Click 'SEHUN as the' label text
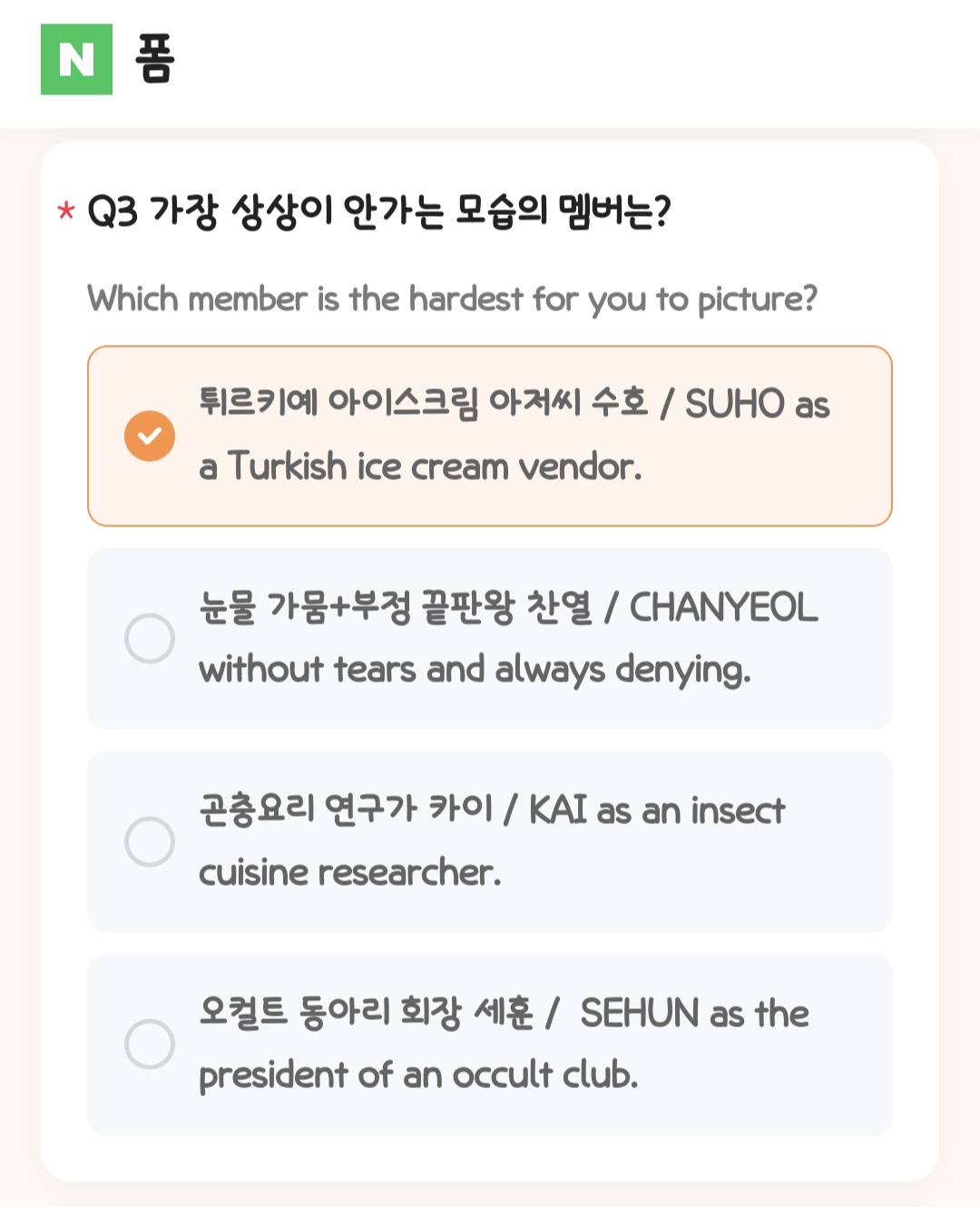 pos(694,1013)
